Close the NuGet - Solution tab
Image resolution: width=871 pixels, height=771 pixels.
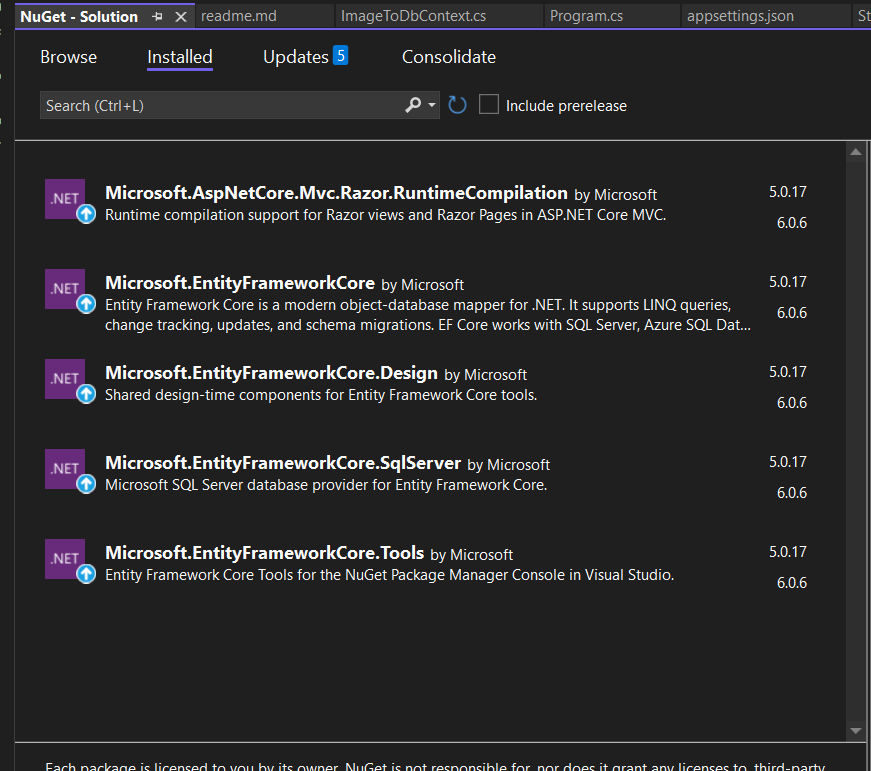(181, 17)
